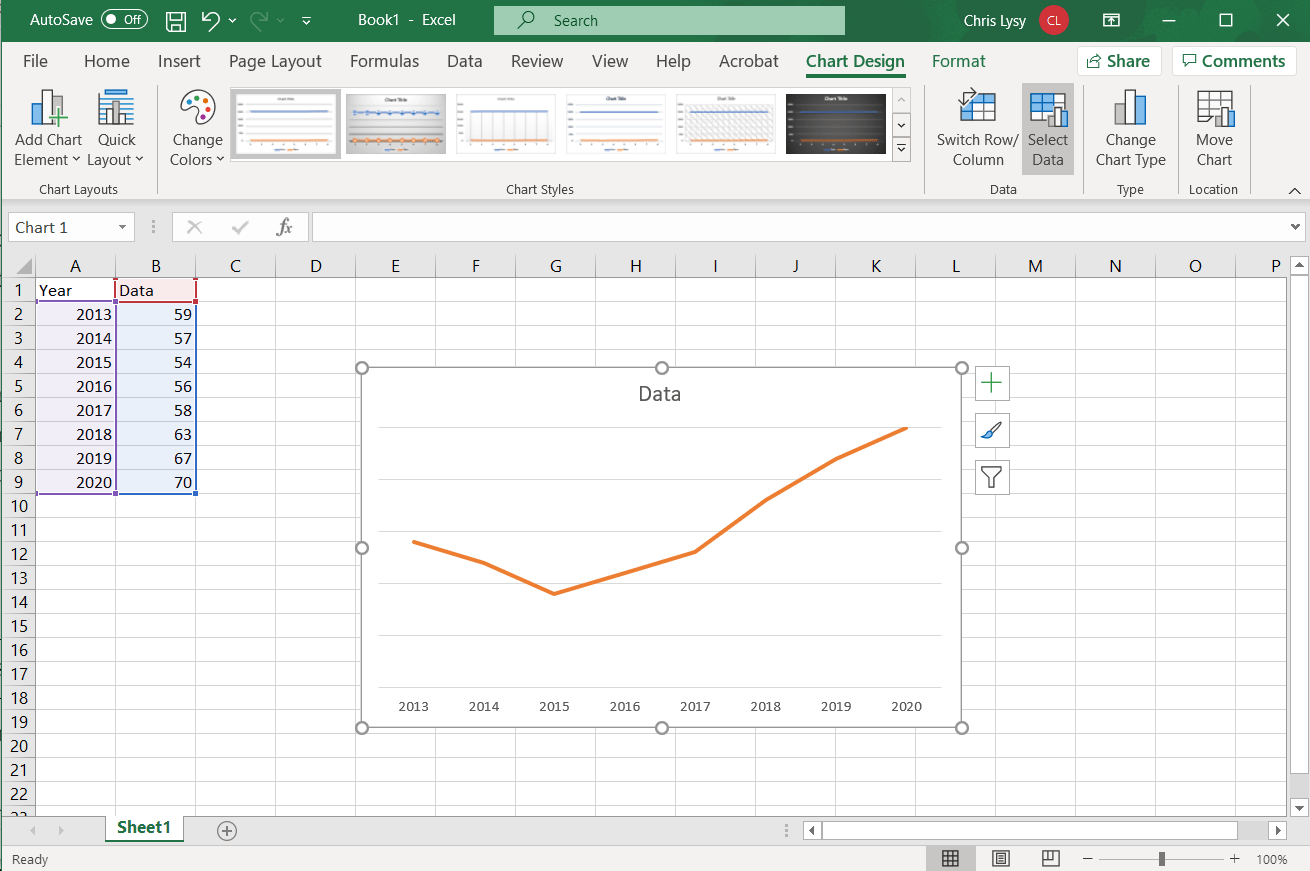The height and width of the screenshot is (871, 1310).
Task: Add a new sheet with plus icon
Action: (x=227, y=831)
